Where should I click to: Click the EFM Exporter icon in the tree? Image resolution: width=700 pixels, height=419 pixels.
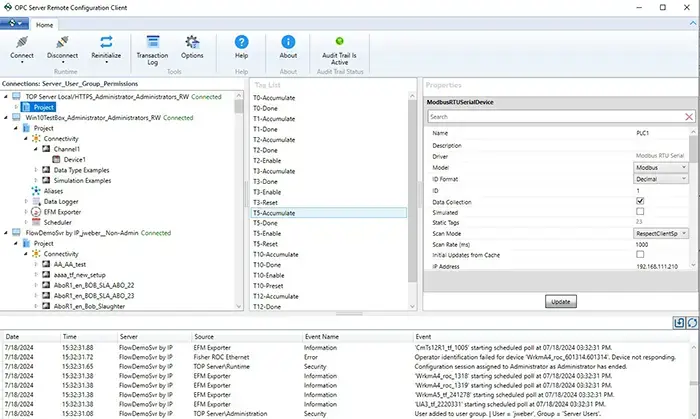click(36, 212)
